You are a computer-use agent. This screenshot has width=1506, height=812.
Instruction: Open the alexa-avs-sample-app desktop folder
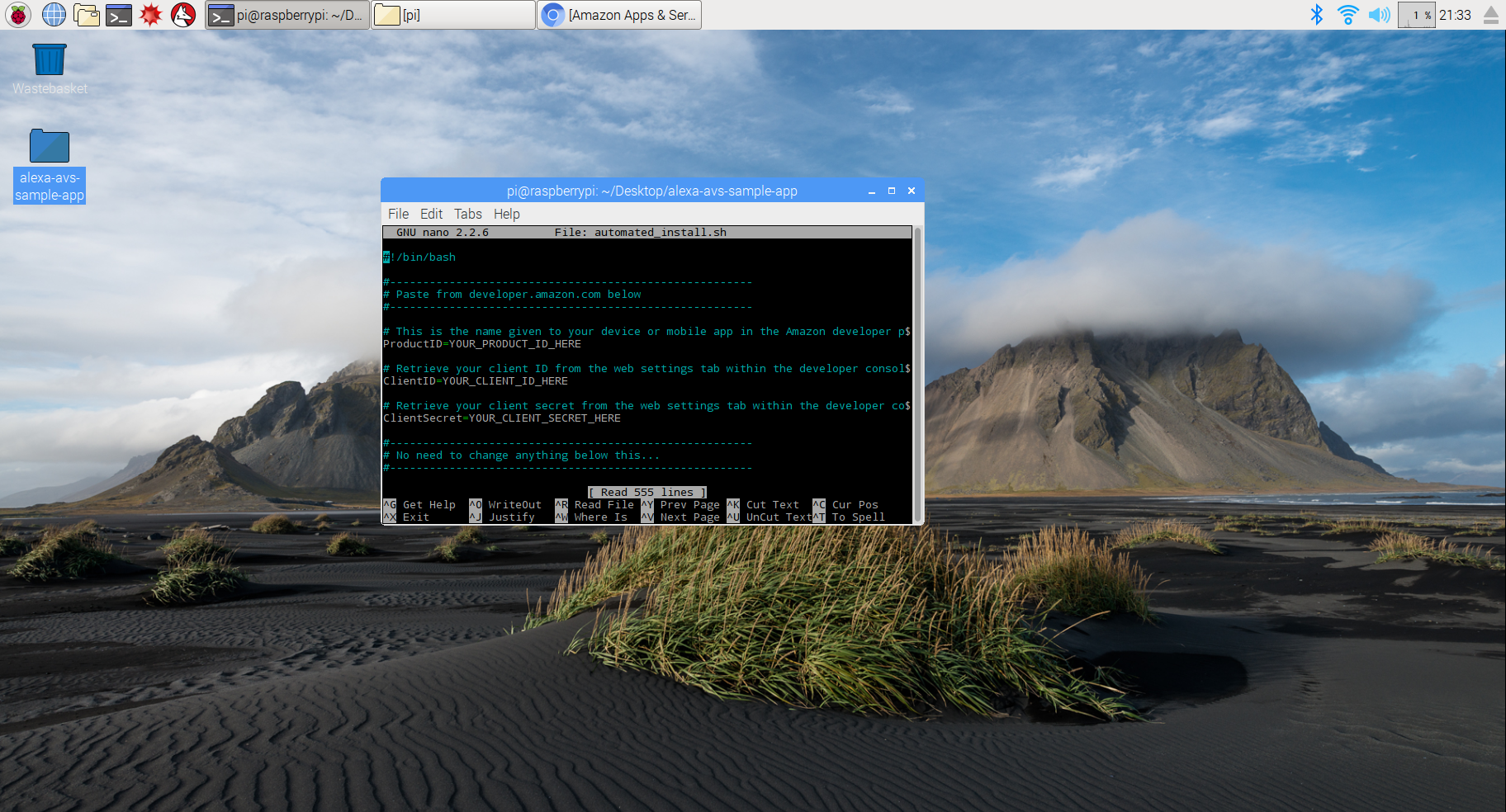(x=49, y=146)
